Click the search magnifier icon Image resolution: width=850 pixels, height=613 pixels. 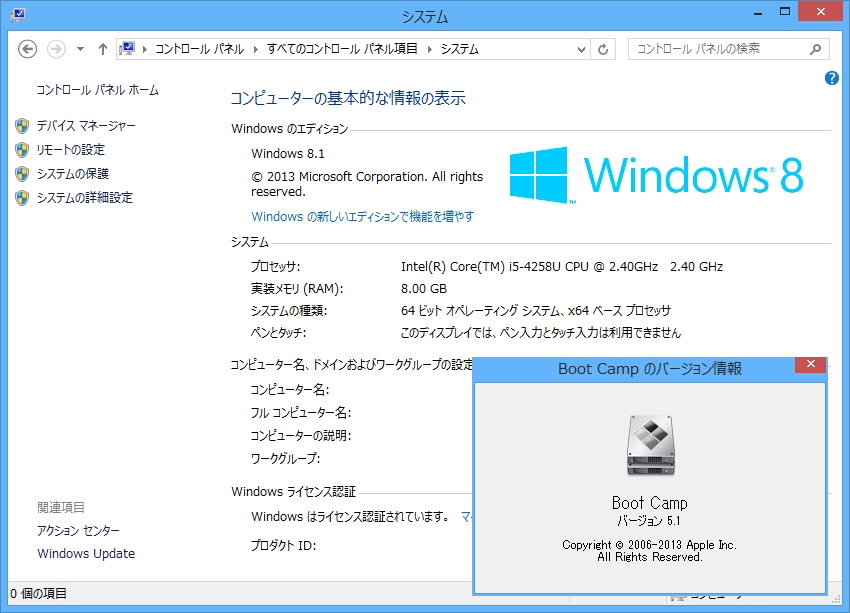coord(815,49)
